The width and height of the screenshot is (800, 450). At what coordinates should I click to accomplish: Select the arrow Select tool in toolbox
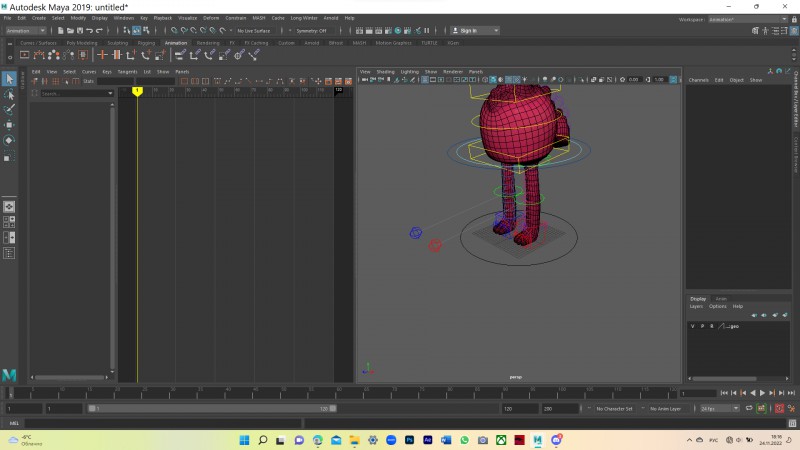tap(9, 79)
